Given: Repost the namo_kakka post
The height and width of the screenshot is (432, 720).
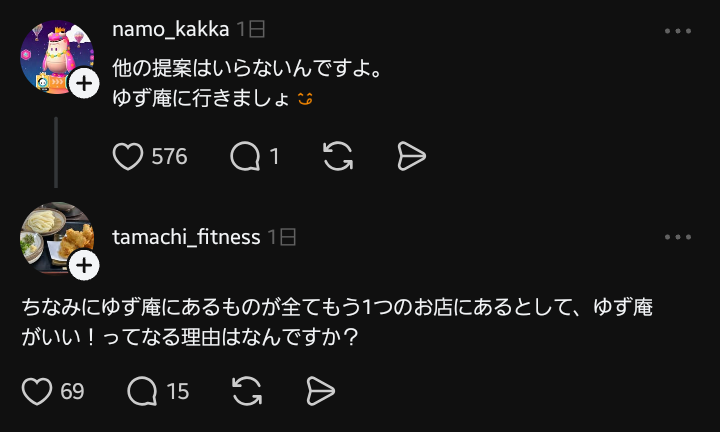Looking at the screenshot, I should pos(338,157).
